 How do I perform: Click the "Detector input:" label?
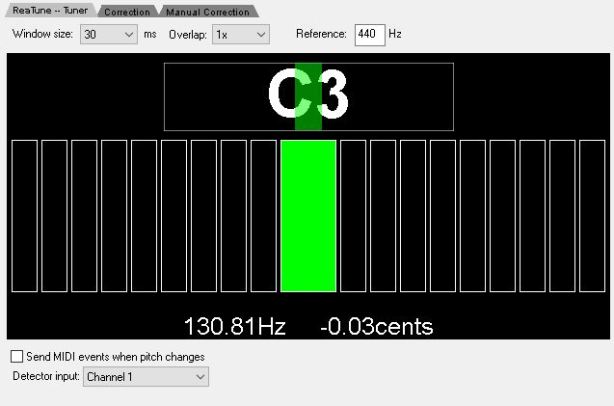[45, 377]
